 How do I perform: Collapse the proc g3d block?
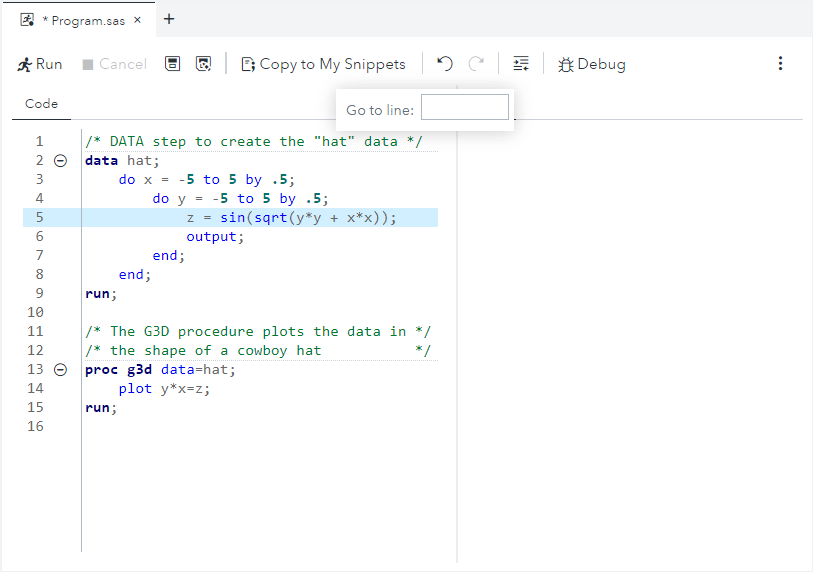60,369
